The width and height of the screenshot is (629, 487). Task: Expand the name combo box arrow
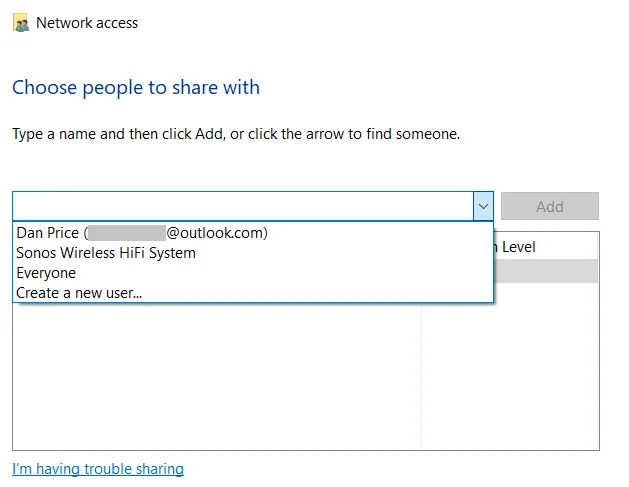[x=483, y=206]
